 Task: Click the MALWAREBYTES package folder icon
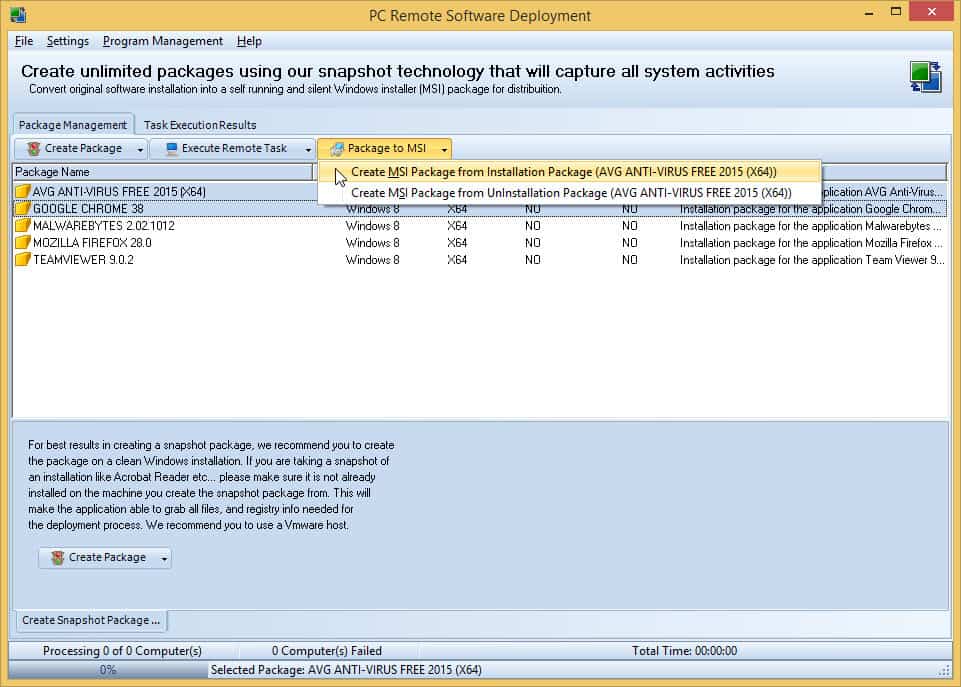pyautogui.click(x=22, y=226)
